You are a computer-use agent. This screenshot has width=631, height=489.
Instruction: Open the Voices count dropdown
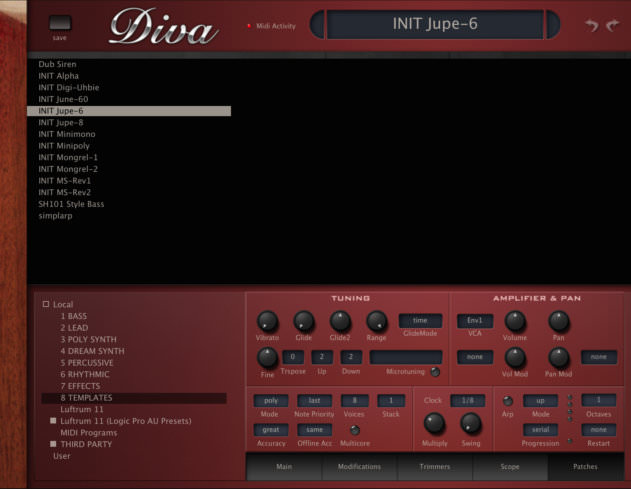pos(355,400)
